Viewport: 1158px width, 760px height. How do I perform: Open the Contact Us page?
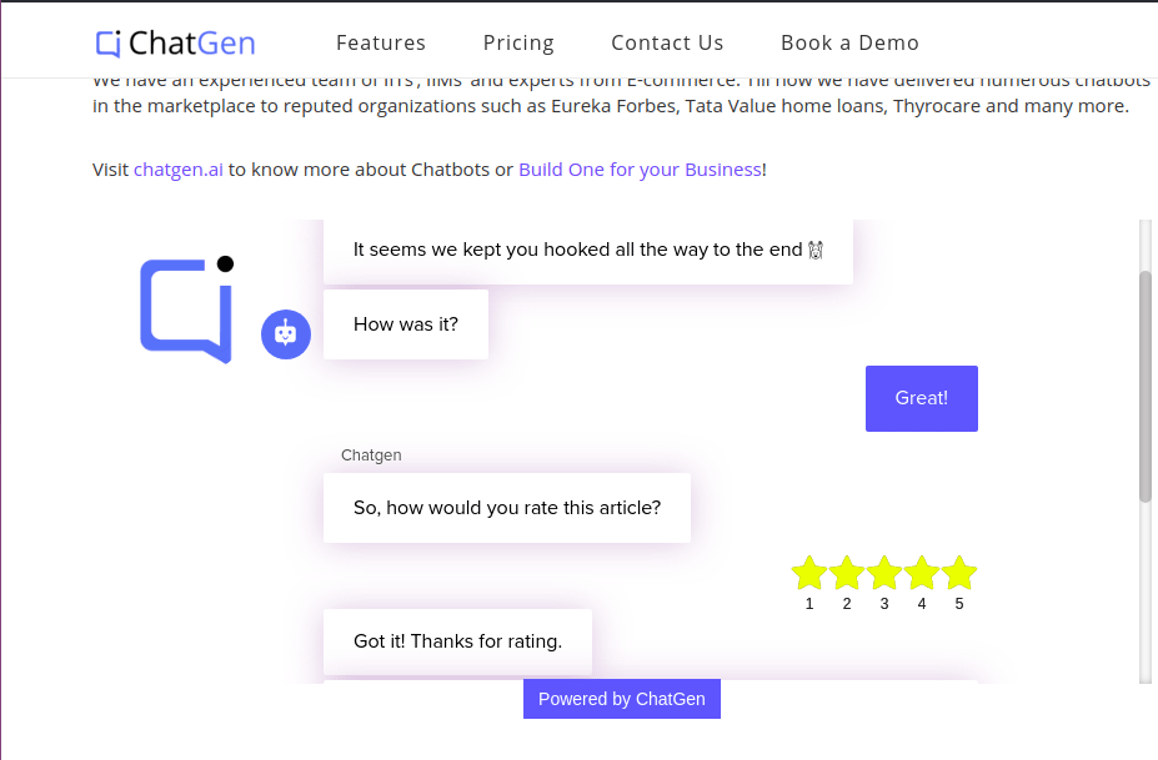click(x=668, y=43)
